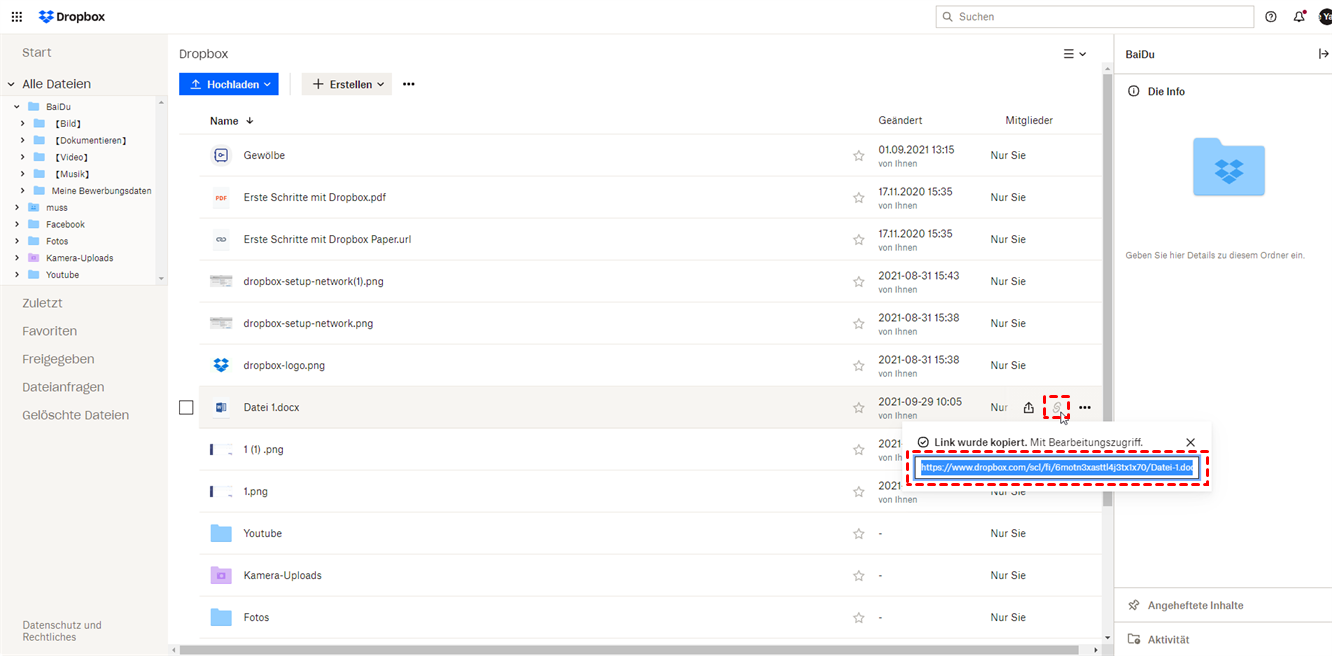Click the Suchen search box
Screen dimensions: 1332x656
[1094, 17]
